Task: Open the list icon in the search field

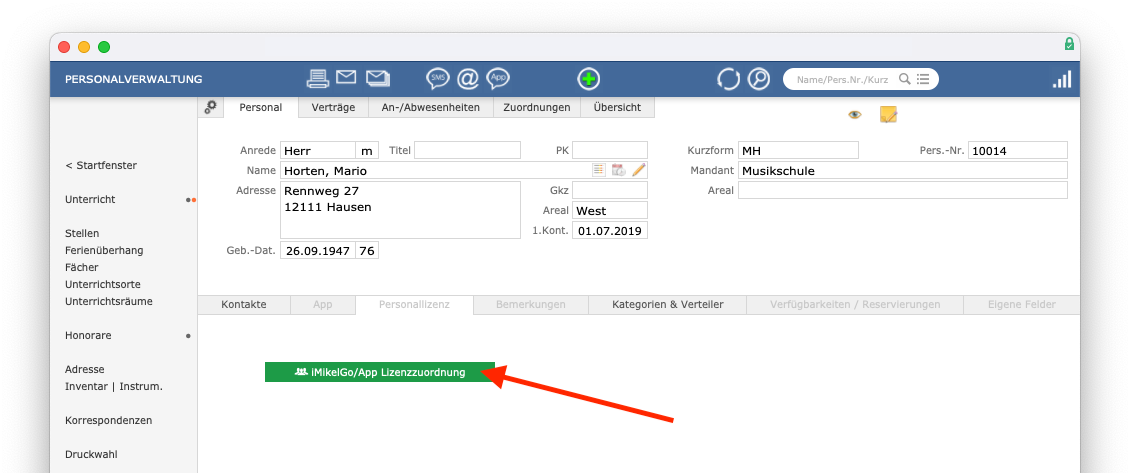Action: pos(922,79)
